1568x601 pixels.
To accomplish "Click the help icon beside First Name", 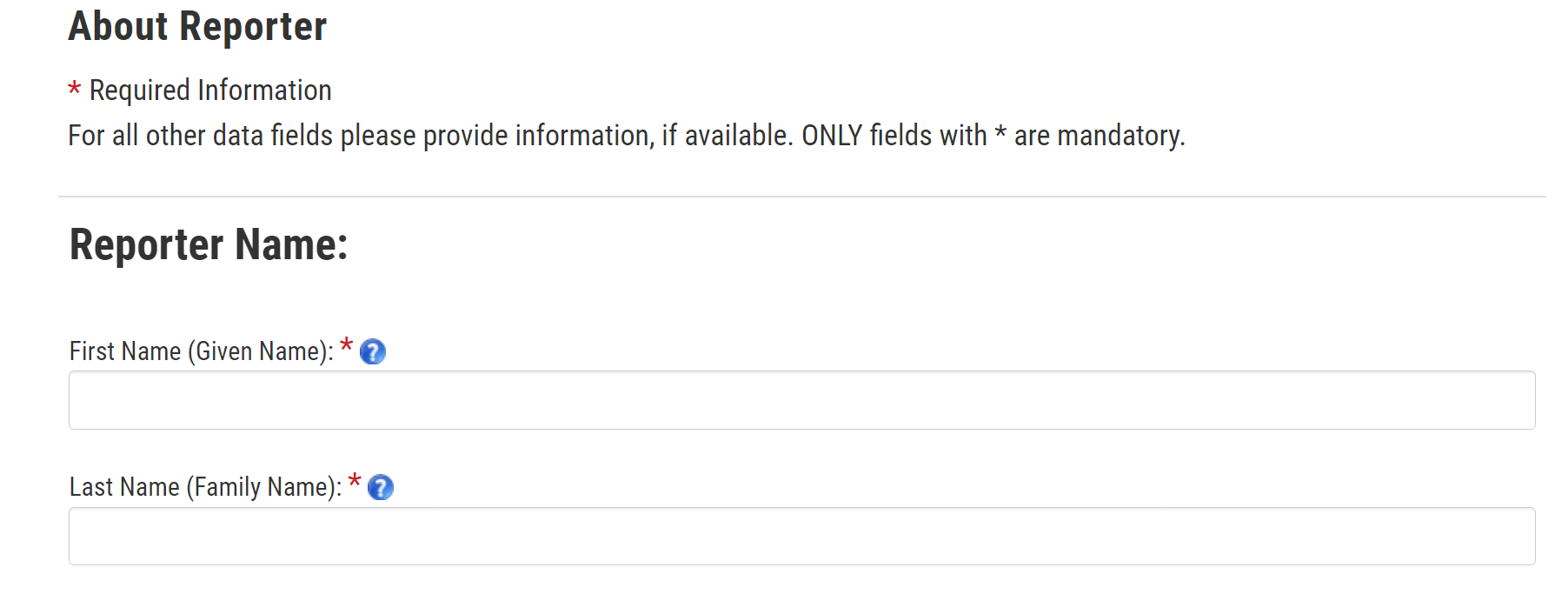I will pyautogui.click(x=373, y=351).
